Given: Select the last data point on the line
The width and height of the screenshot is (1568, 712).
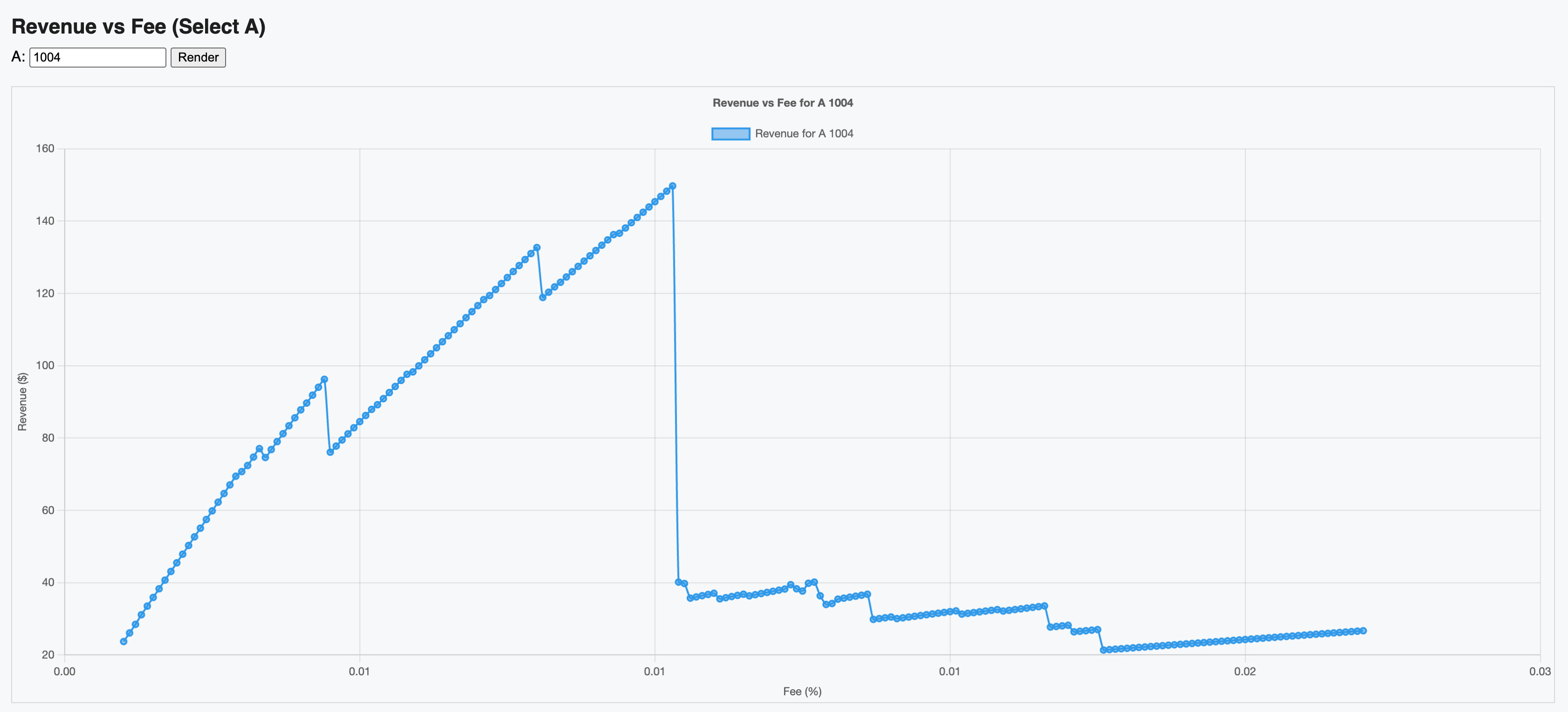Looking at the screenshot, I should click(1363, 631).
